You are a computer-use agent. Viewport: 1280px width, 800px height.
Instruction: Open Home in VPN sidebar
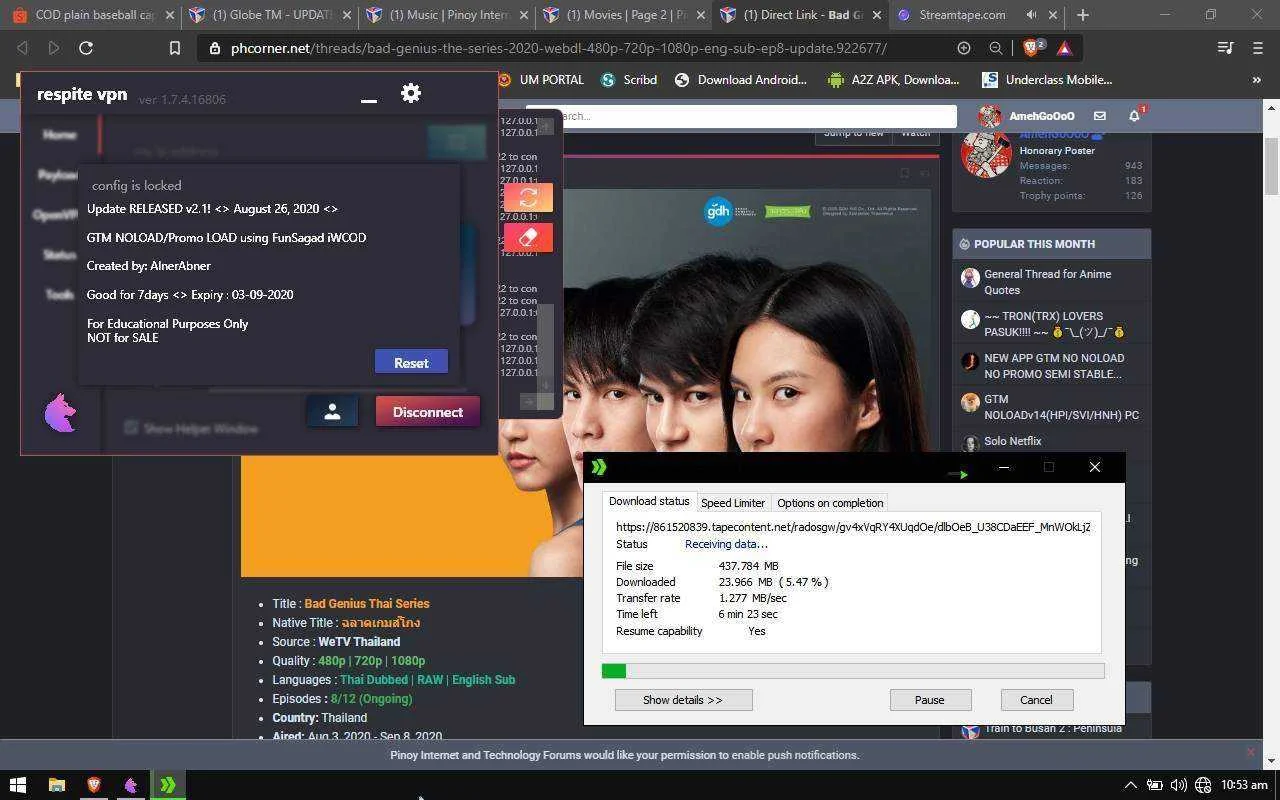[59, 134]
